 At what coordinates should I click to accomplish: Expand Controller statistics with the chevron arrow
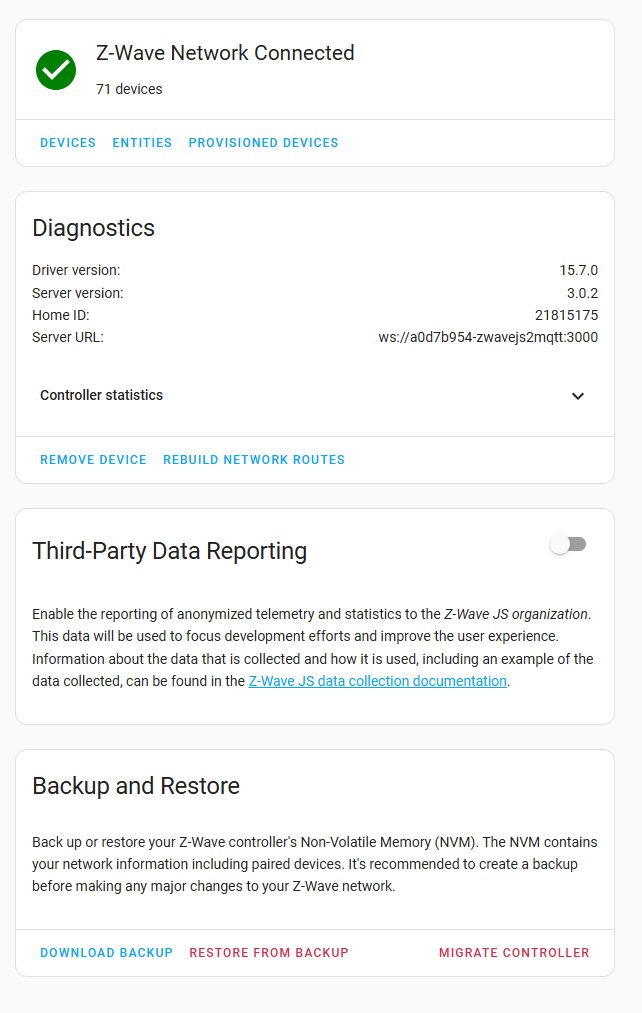pos(578,395)
